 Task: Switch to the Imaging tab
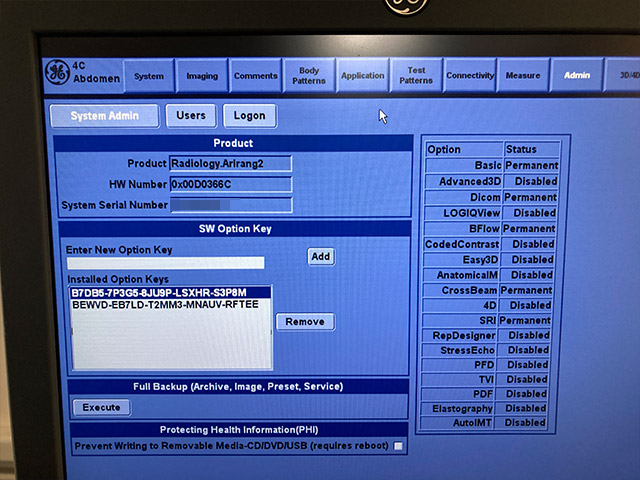pyautogui.click(x=202, y=76)
